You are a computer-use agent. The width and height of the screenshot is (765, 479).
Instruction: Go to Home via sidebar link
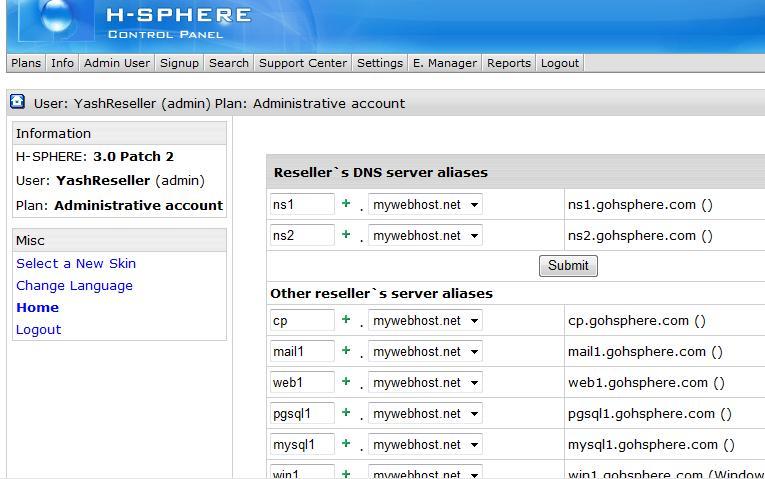pyautogui.click(x=37, y=307)
